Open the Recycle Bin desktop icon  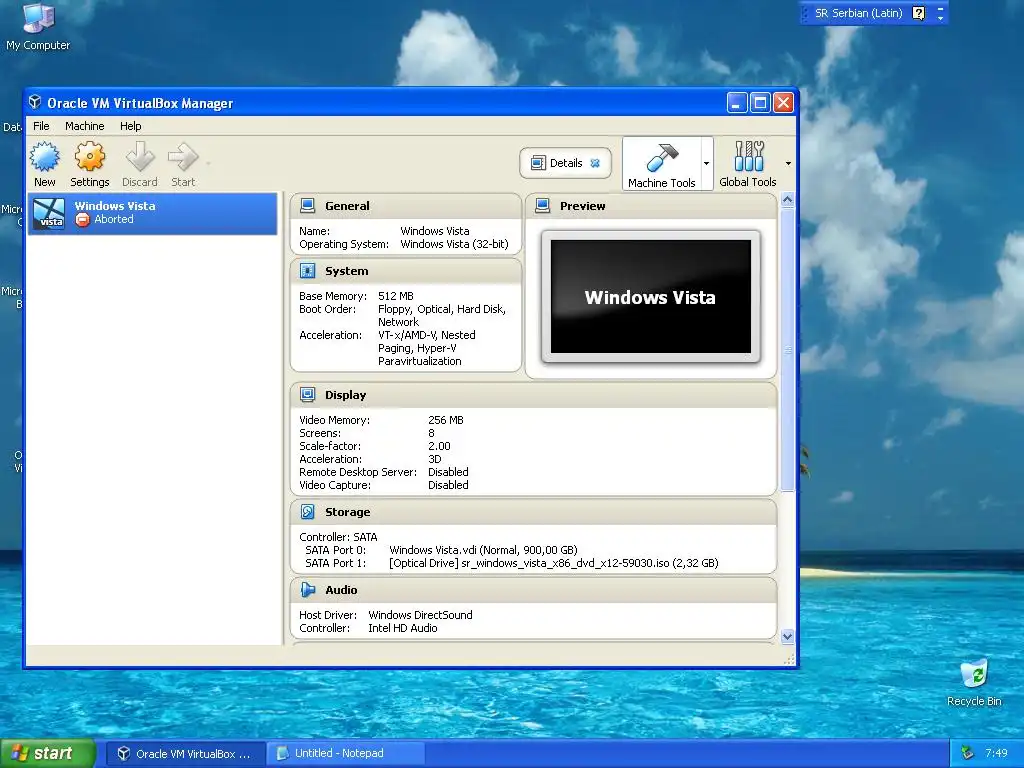pos(974,683)
